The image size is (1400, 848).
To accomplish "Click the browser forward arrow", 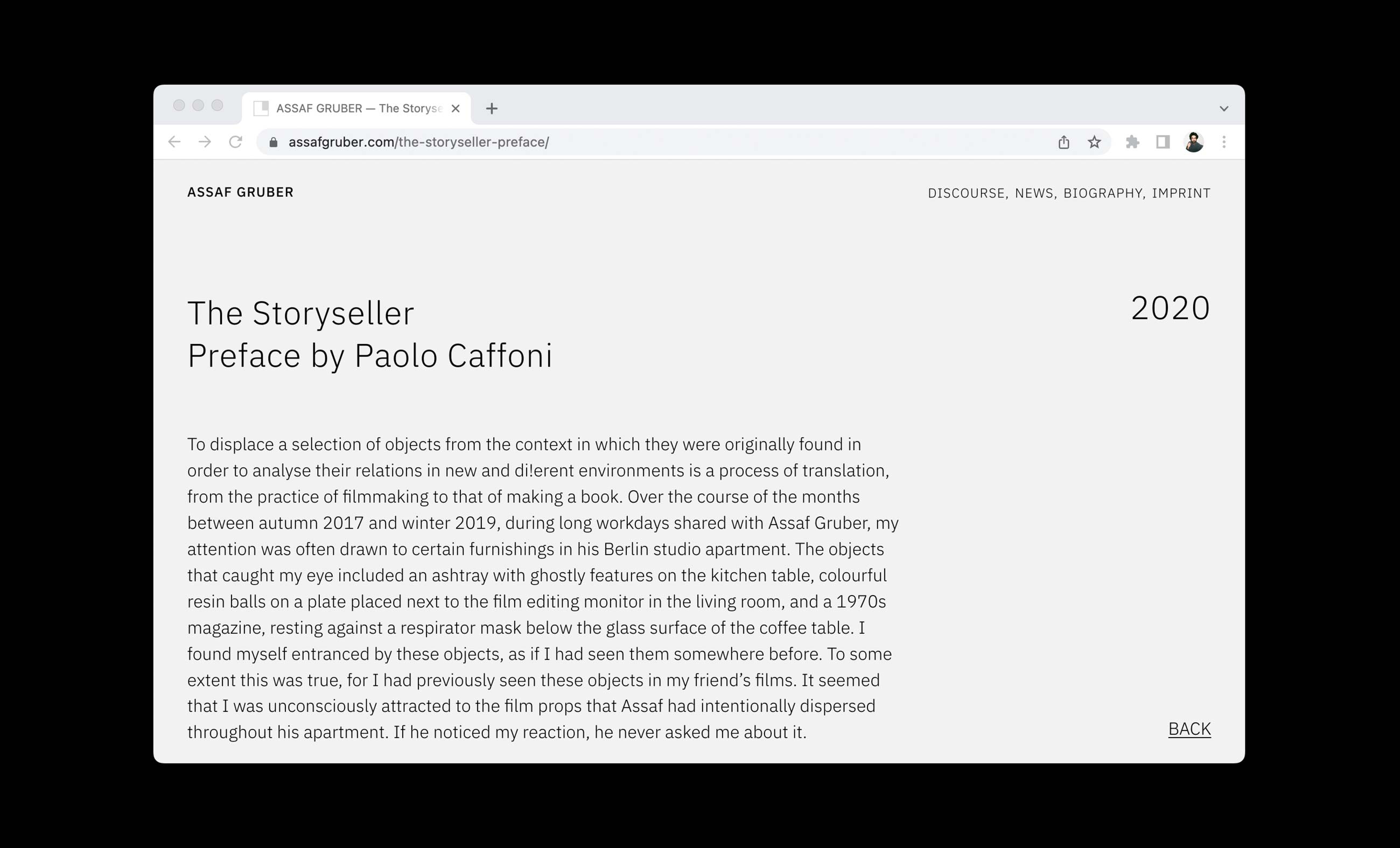I will pos(205,142).
